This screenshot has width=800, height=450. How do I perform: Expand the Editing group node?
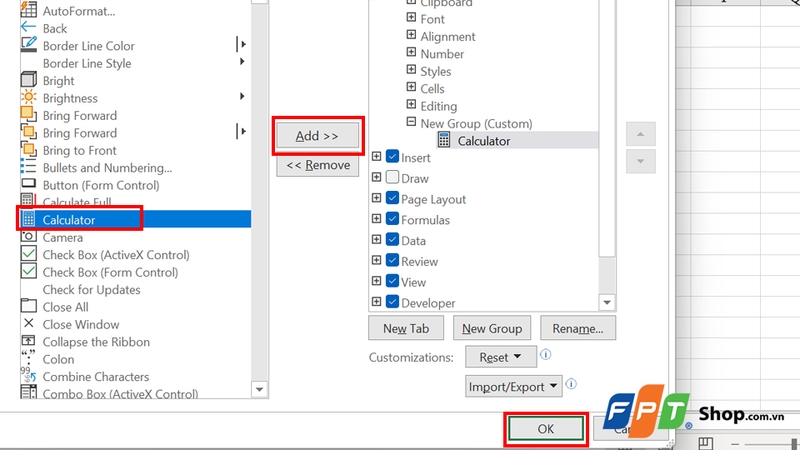(x=411, y=104)
